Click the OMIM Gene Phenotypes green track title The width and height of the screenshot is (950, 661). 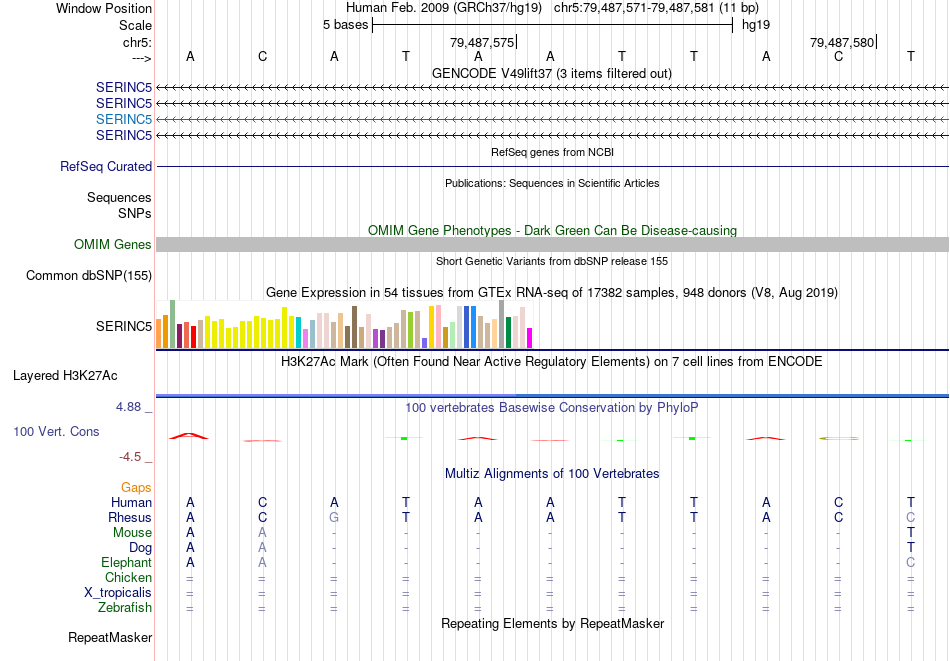[x=552, y=231]
